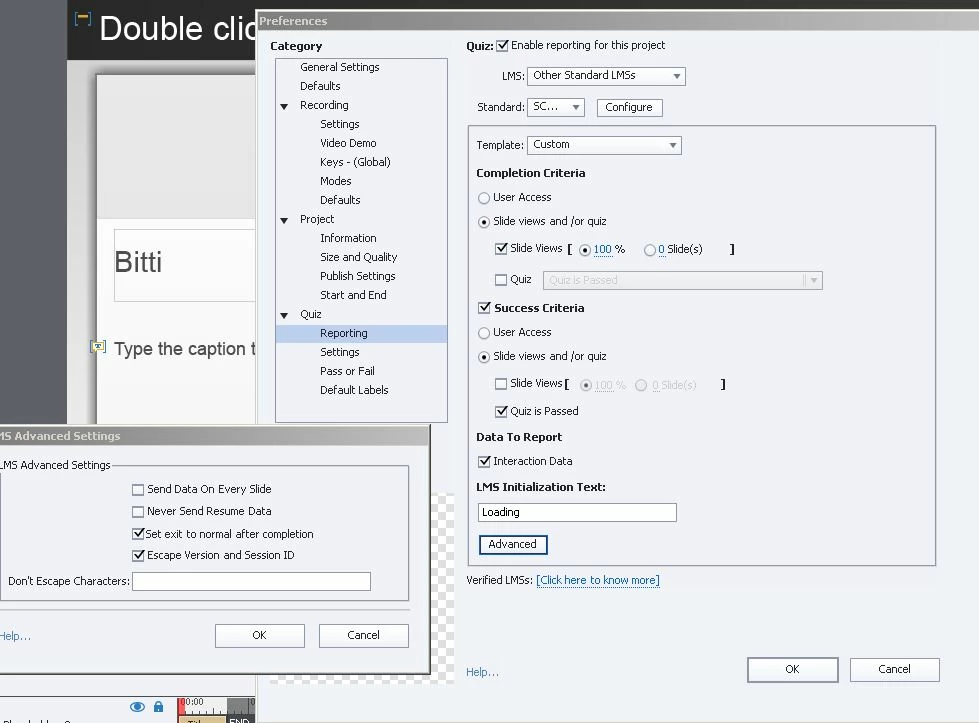
Task: Click Cancel in LMS Advanced Settings
Action: (x=363, y=636)
